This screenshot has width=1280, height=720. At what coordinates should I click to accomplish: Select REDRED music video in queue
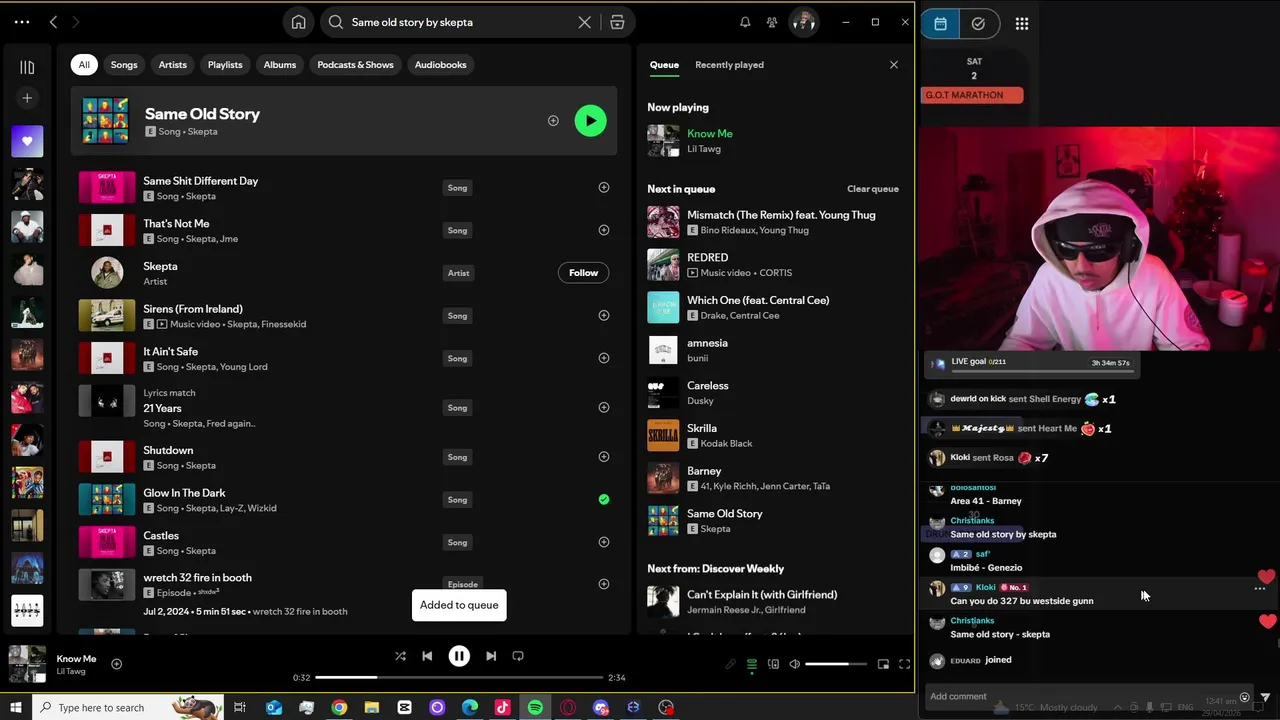coord(773,265)
